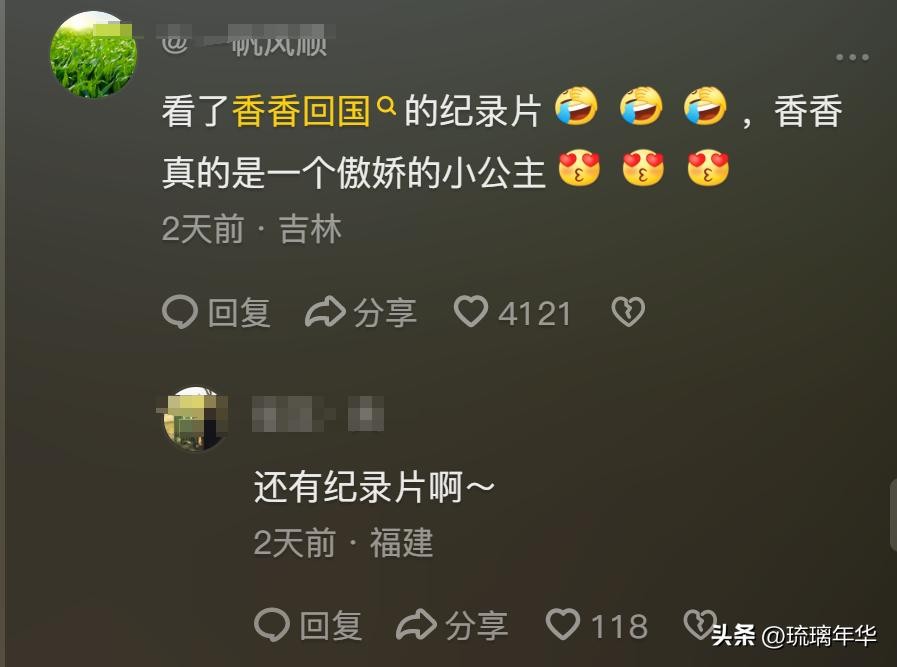897x667 pixels.
Task: Click the 头条 @琉璃年华 watermark
Action: 794,636
